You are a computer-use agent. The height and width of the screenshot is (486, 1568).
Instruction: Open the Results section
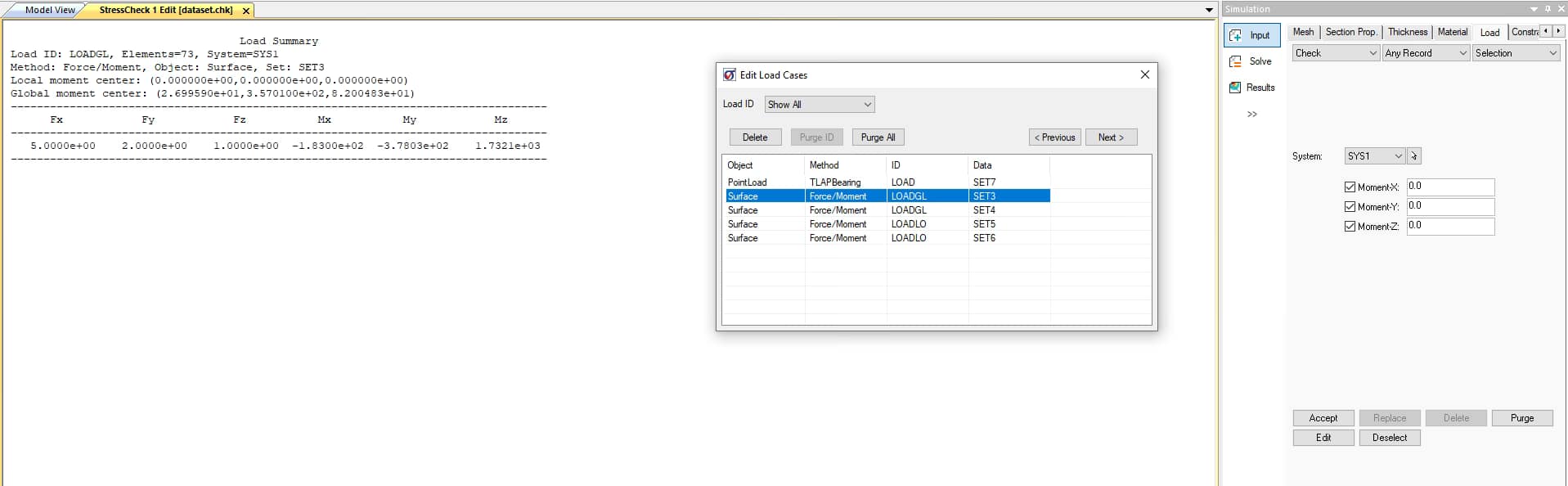[1251, 88]
